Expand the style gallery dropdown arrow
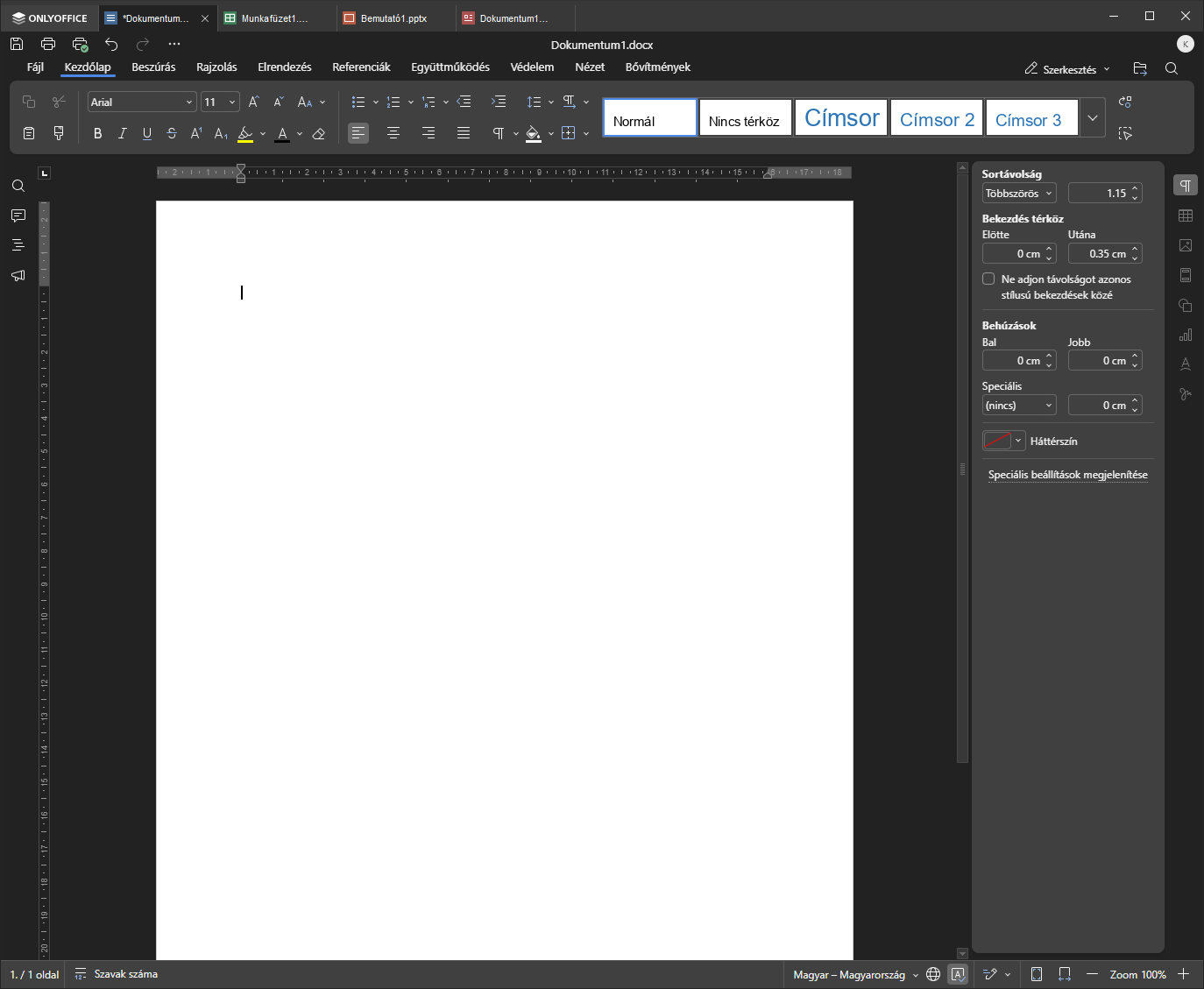Image resolution: width=1204 pixels, height=989 pixels. tap(1093, 117)
